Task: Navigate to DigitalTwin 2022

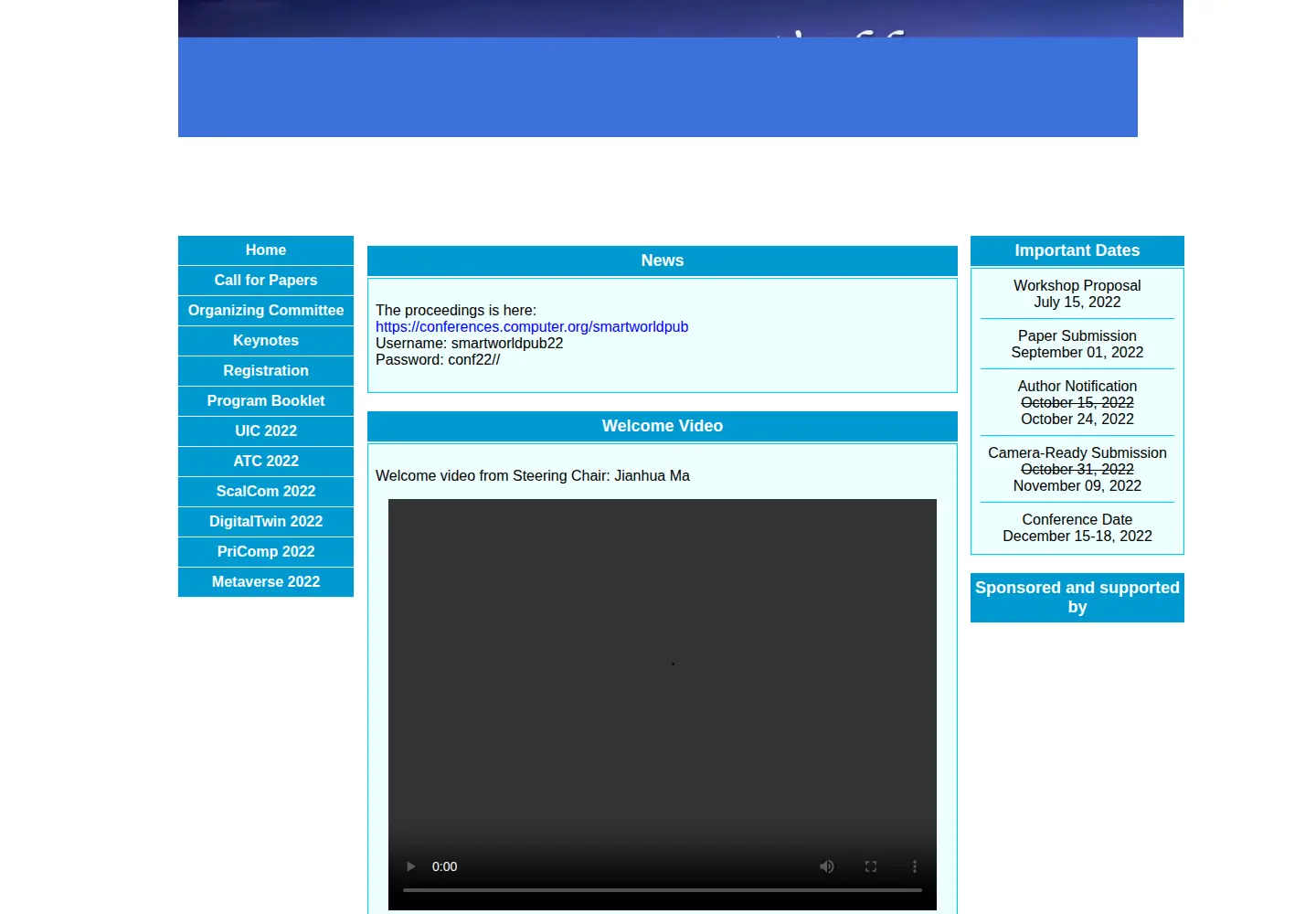Action: coord(266,522)
